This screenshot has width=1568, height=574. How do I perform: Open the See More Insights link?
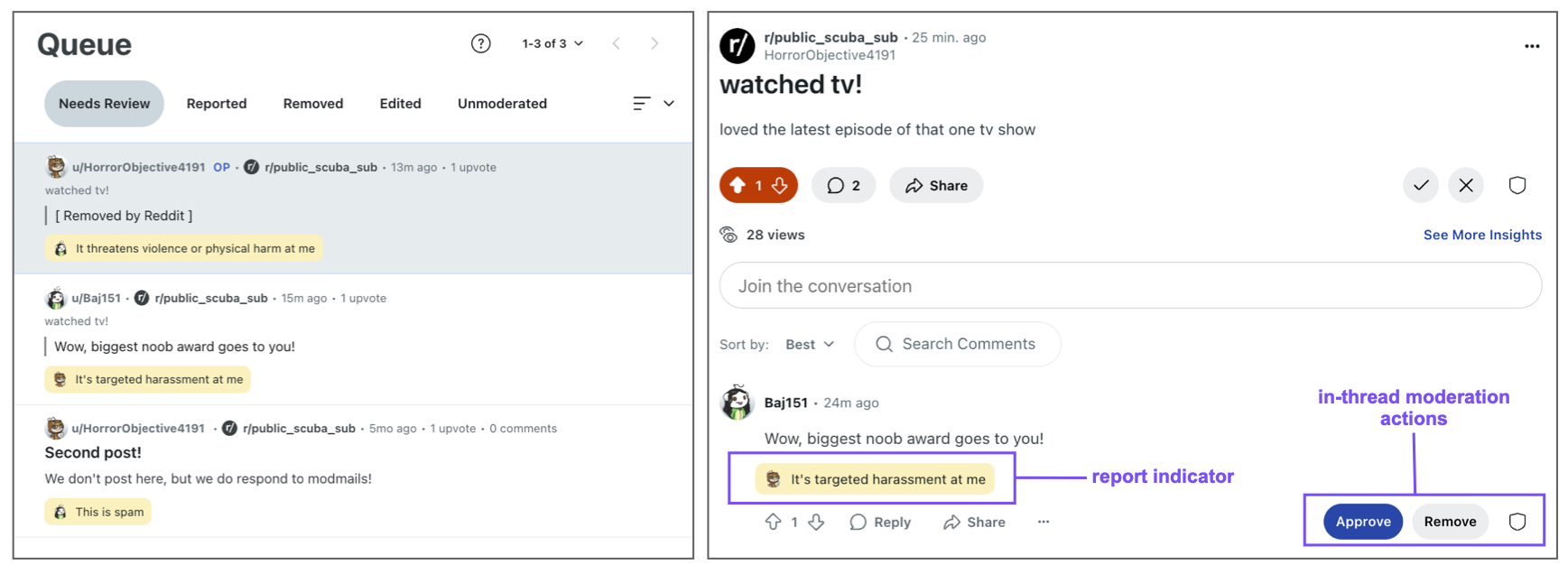pyautogui.click(x=1482, y=235)
